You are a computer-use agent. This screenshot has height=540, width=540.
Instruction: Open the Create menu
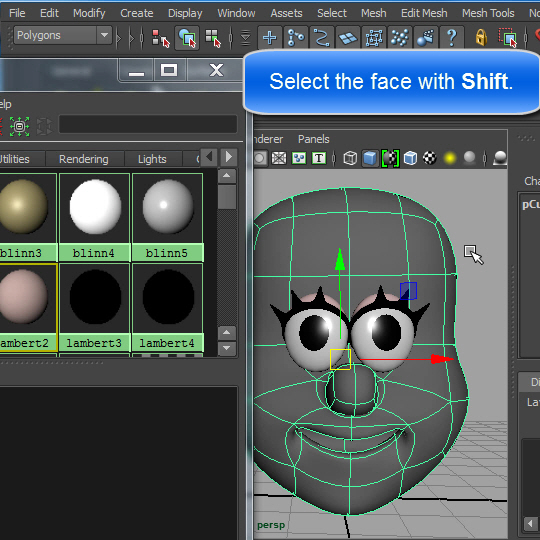pos(137,13)
